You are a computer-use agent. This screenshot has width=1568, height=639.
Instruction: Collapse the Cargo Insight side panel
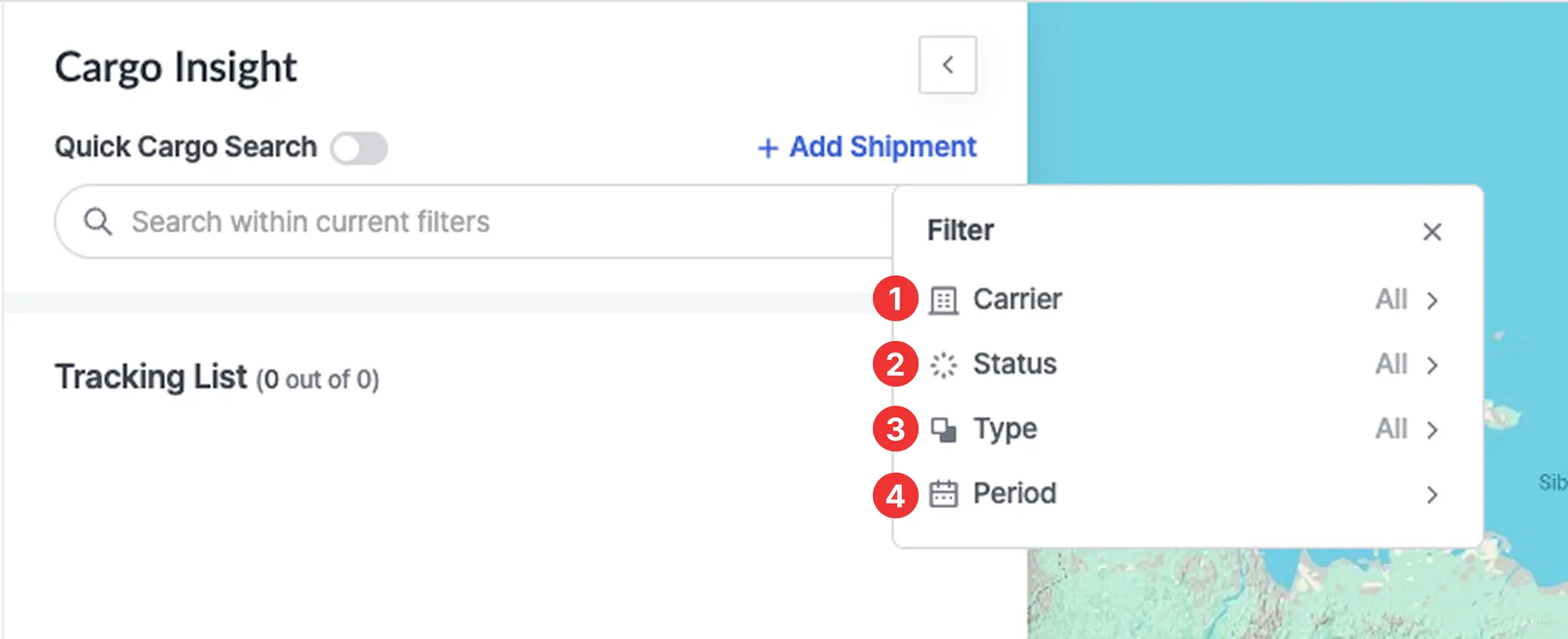click(x=947, y=65)
